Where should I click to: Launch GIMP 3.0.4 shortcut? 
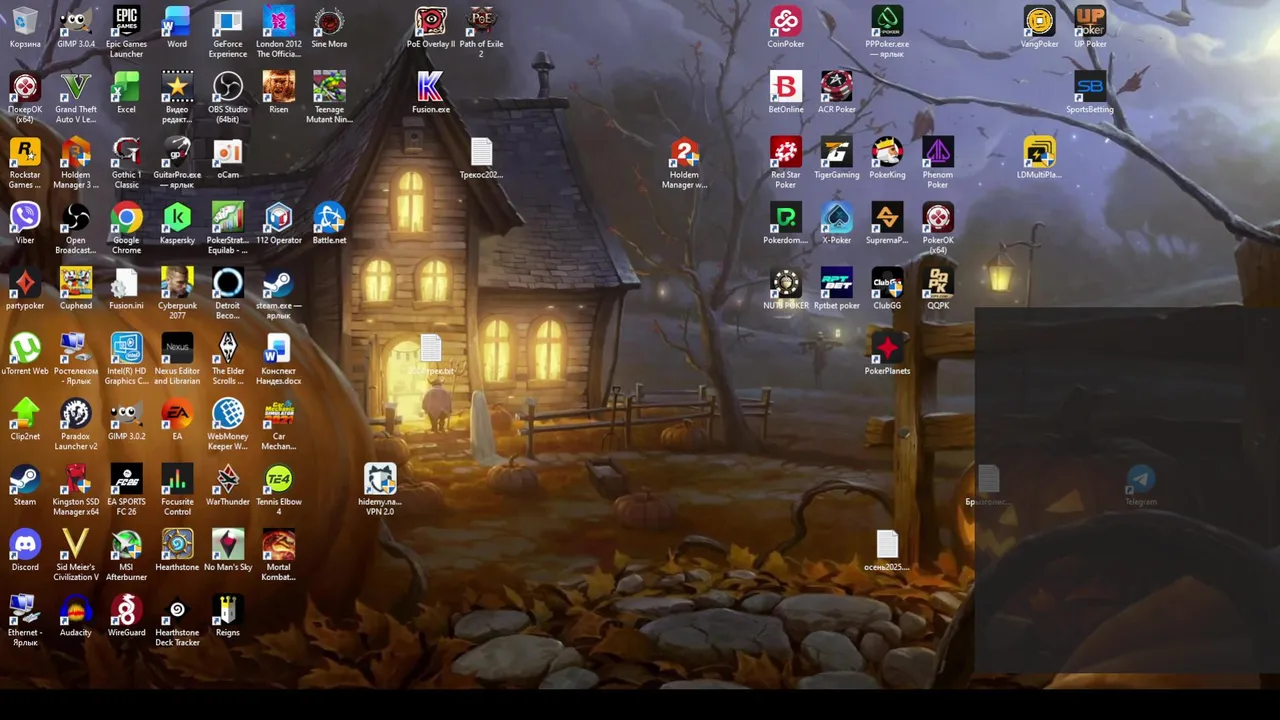76,27
